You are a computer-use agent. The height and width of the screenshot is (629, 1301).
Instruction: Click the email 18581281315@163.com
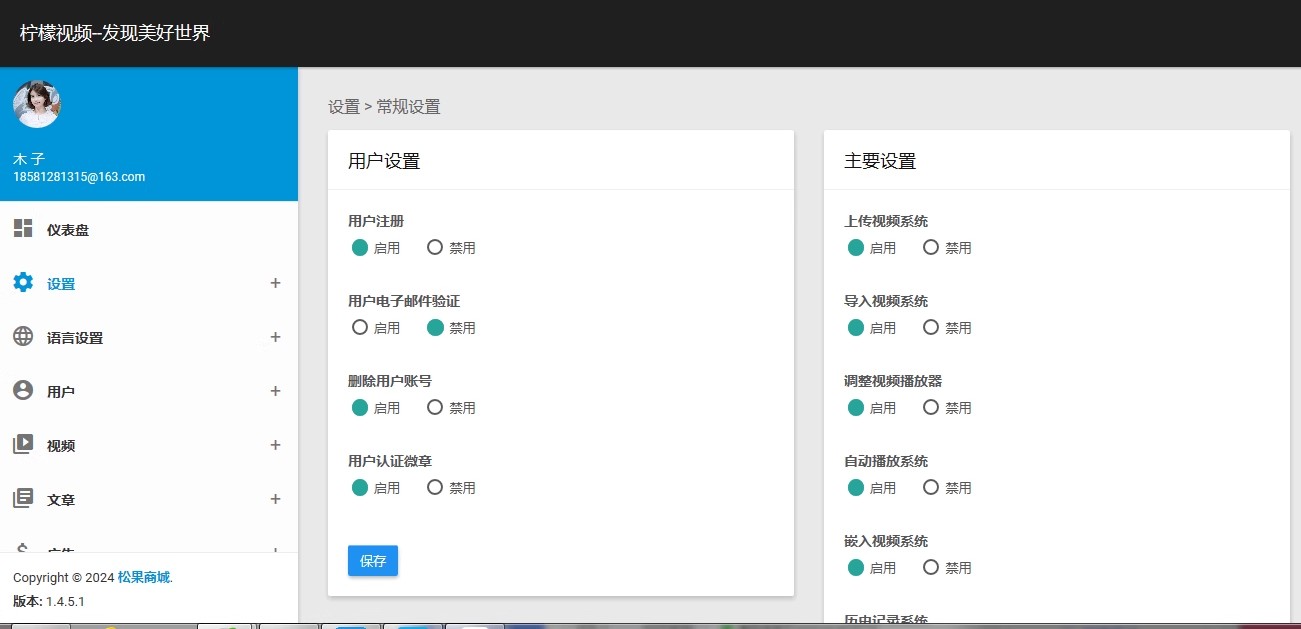pos(79,177)
